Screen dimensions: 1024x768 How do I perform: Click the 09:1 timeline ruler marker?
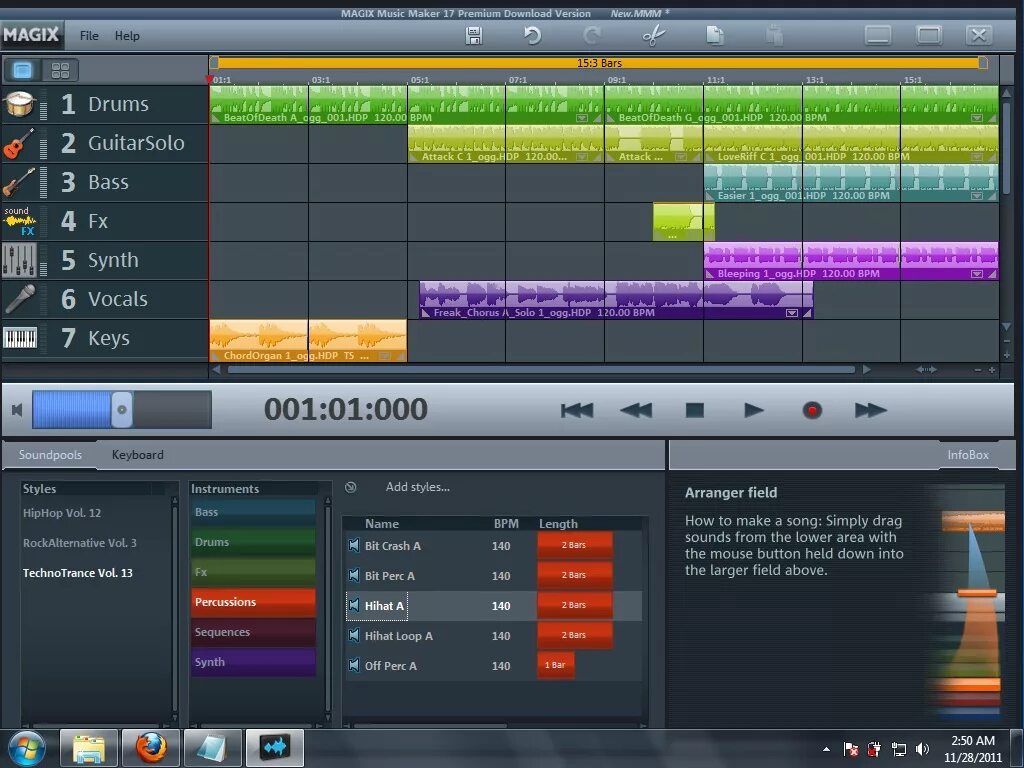point(616,80)
